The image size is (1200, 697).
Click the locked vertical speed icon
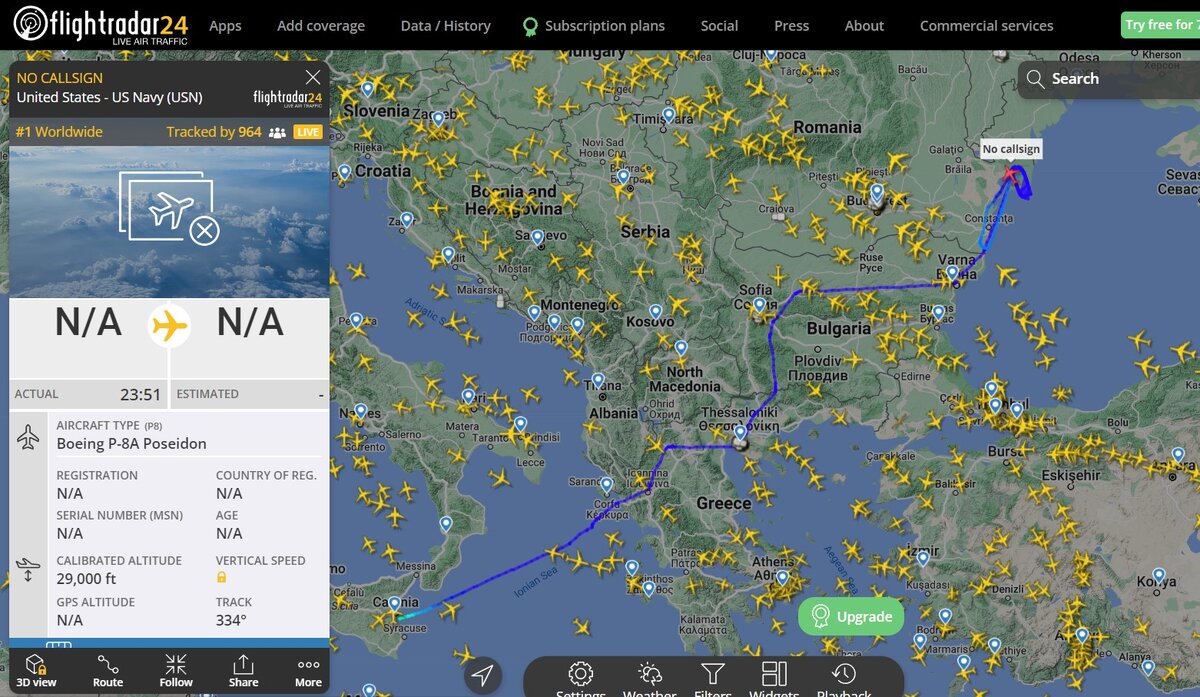(221, 578)
